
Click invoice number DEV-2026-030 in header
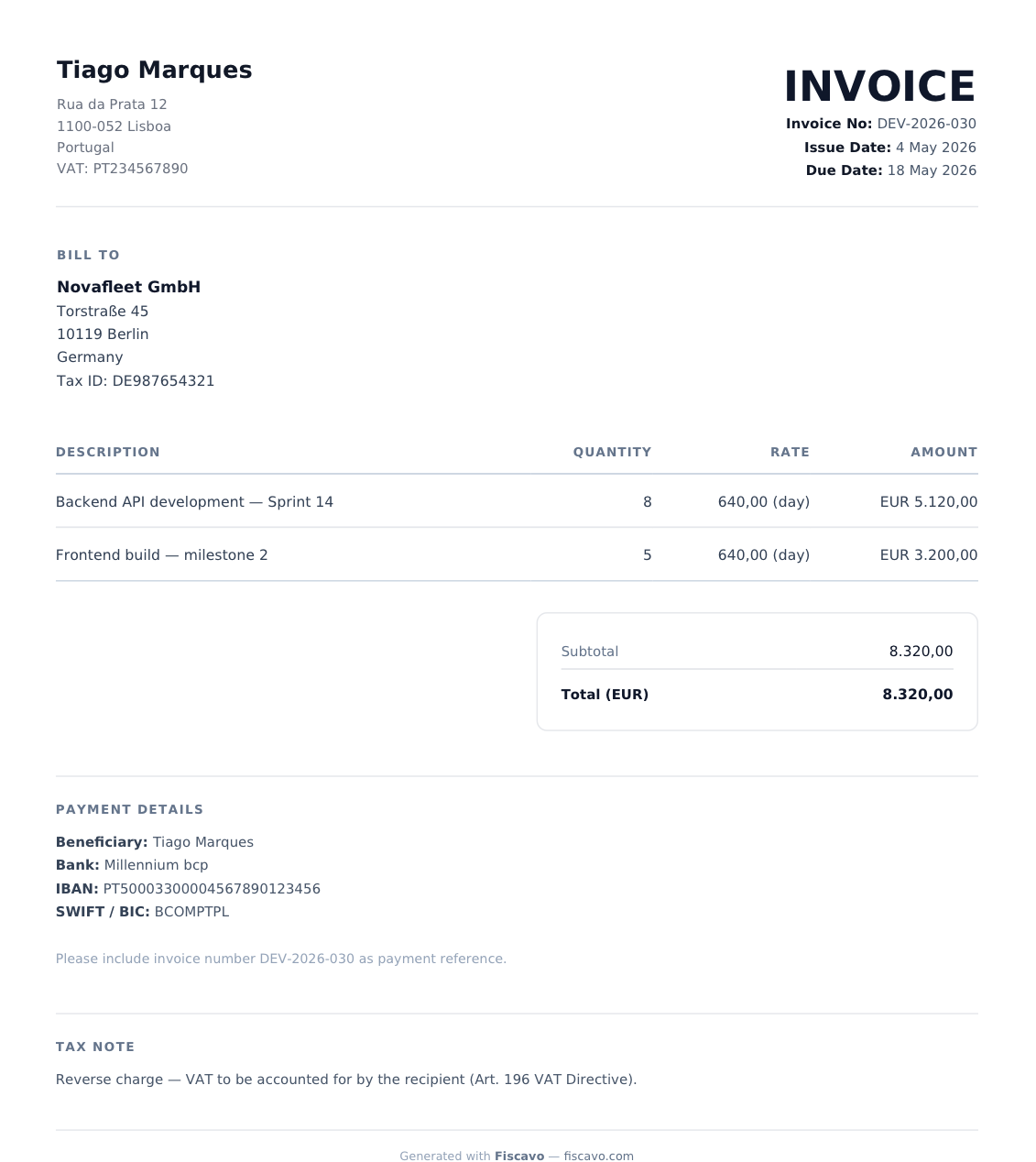click(x=926, y=124)
